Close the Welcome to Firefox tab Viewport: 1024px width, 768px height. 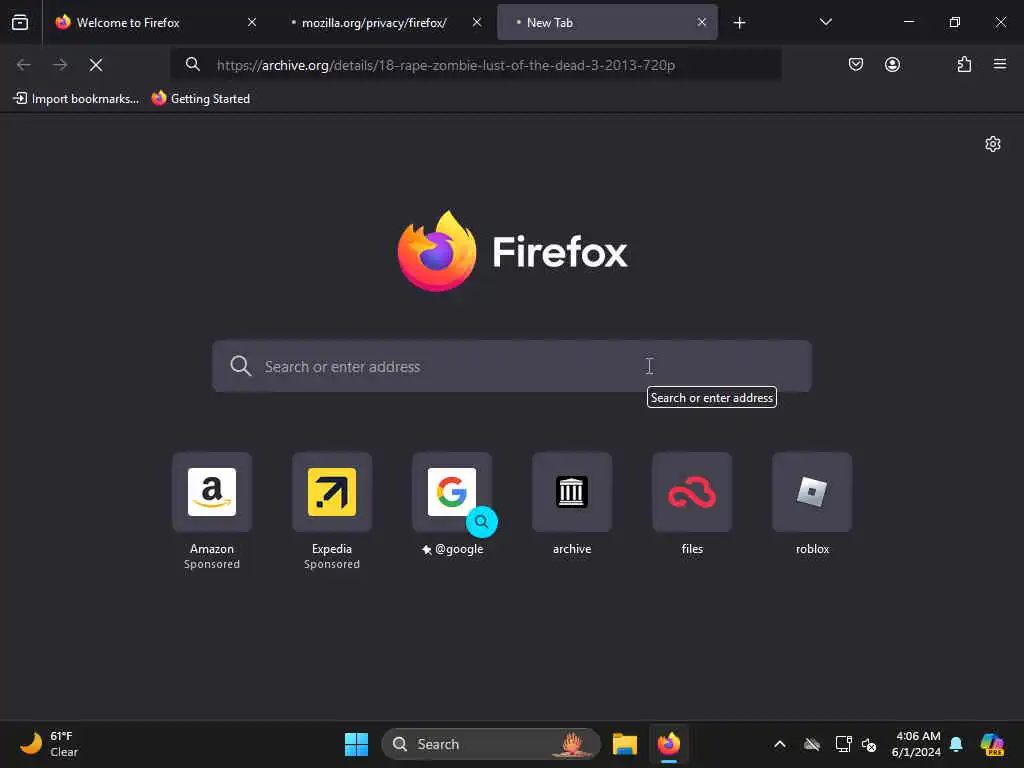[252, 22]
